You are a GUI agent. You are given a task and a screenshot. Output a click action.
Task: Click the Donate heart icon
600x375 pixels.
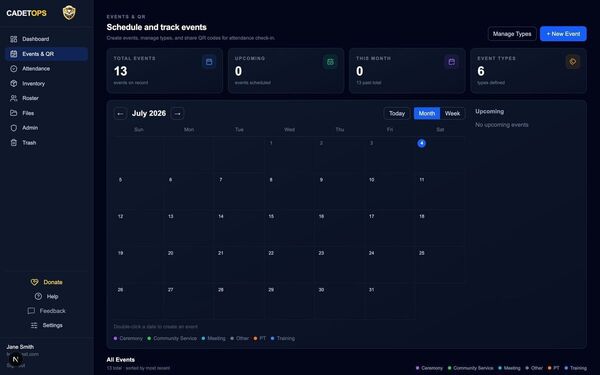34,282
